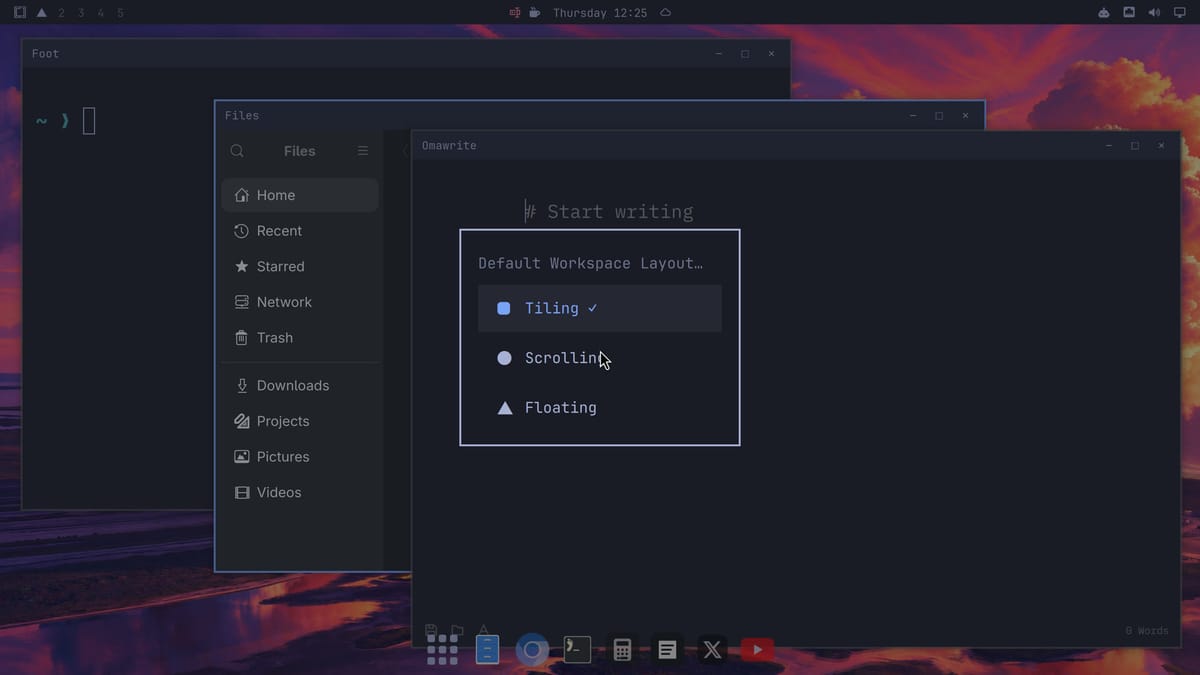Click the active workspace triangle indicator
Image resolution: width=1200 pixels, height=675 pixels.
tap(41, 13)
